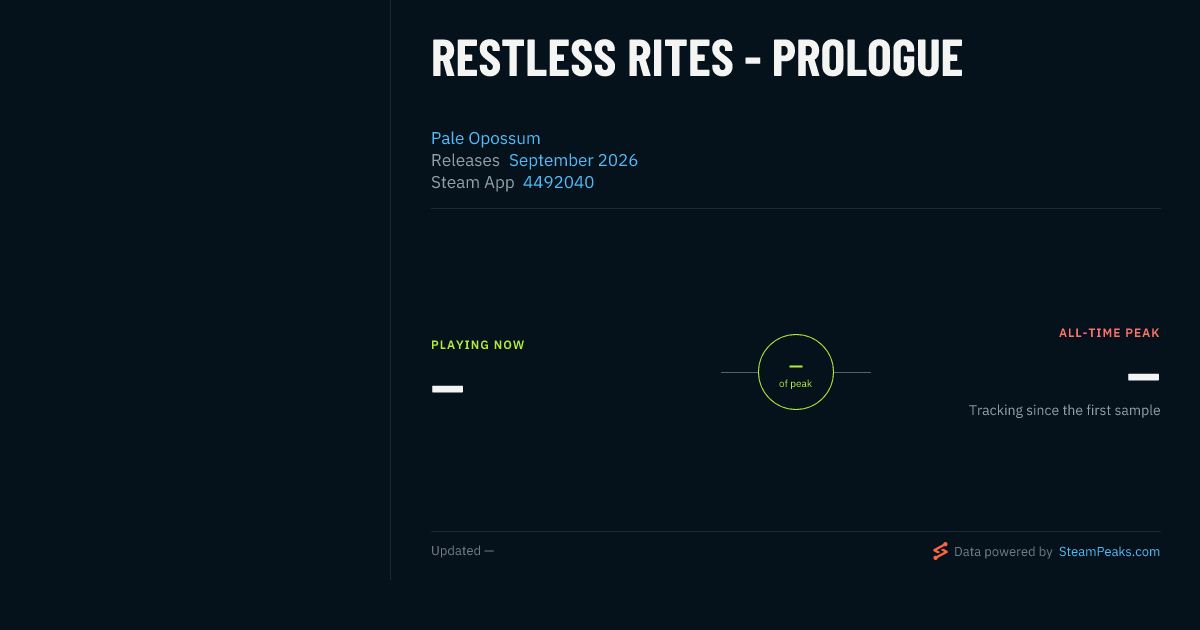Click the line right of the peak circle
1200x630 pixels.
pos(852,372)
